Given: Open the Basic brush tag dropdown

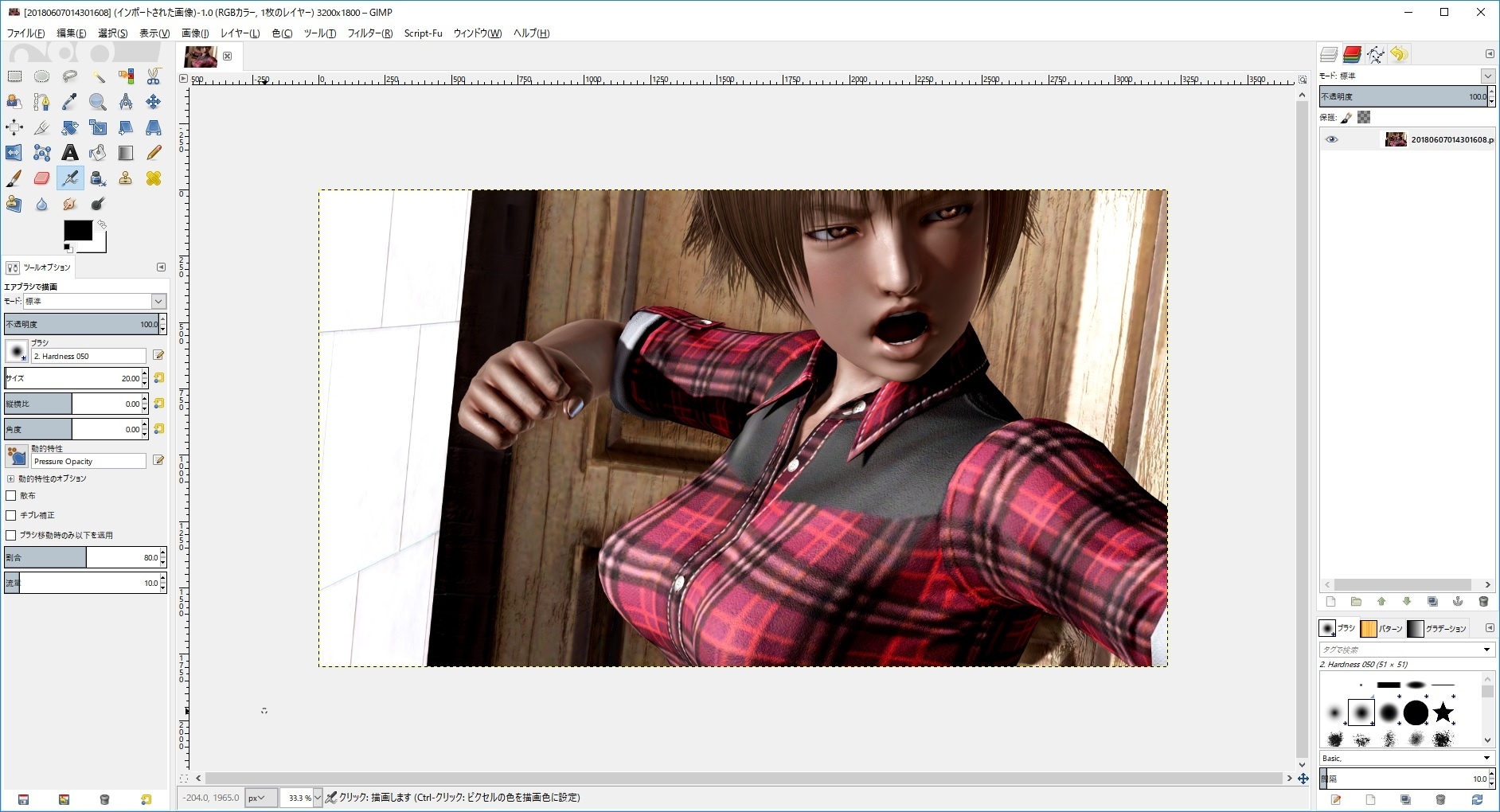Looking at the screenshot, I should pyautogui.click(x=1486, y=758).
